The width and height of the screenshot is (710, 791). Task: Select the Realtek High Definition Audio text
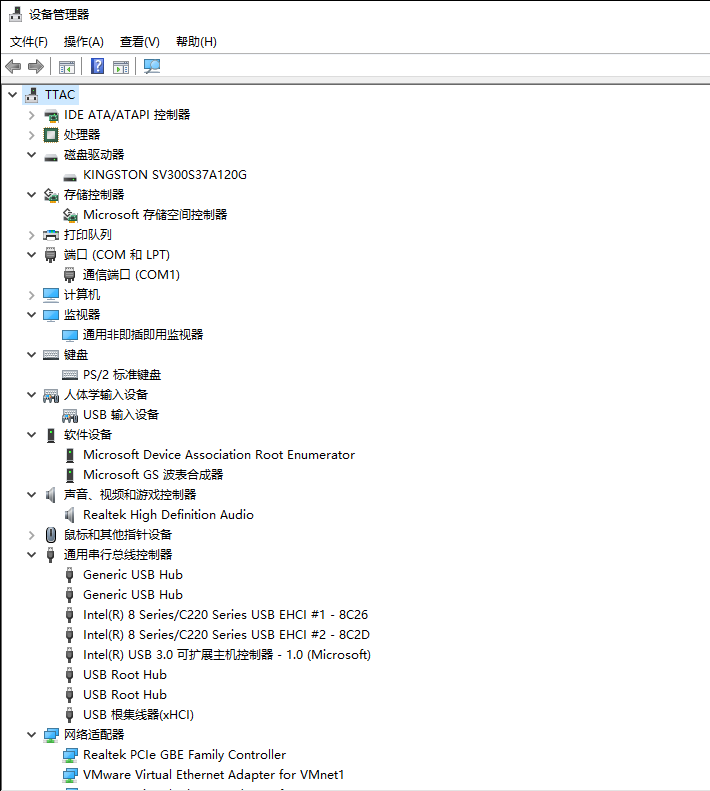[x=169, y=515]
